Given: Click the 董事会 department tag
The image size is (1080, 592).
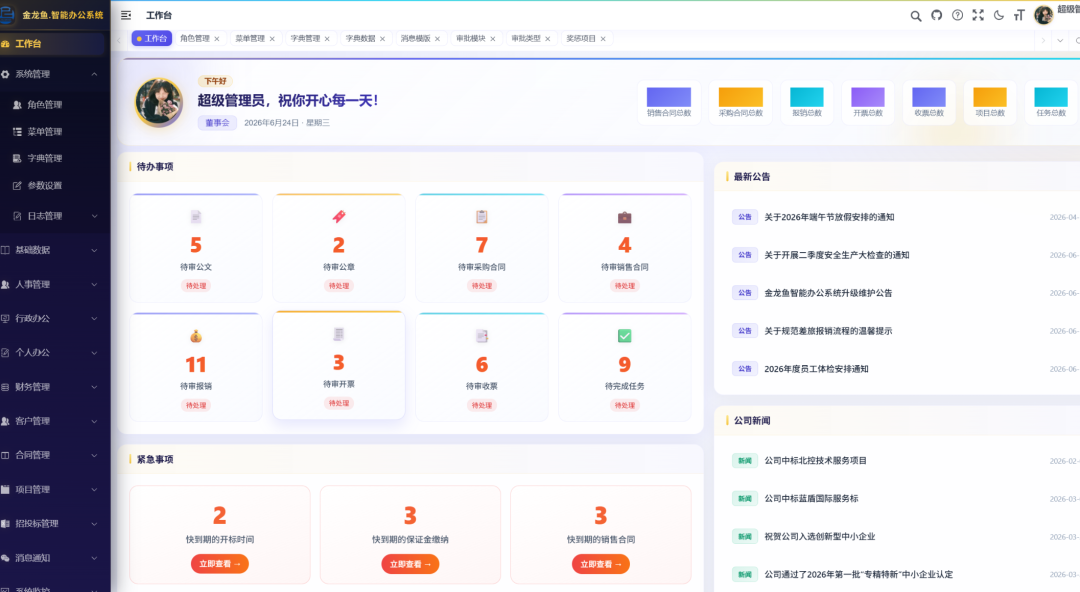Looking at the screenshot, I should pyautogui.click(x=218, y=123).
